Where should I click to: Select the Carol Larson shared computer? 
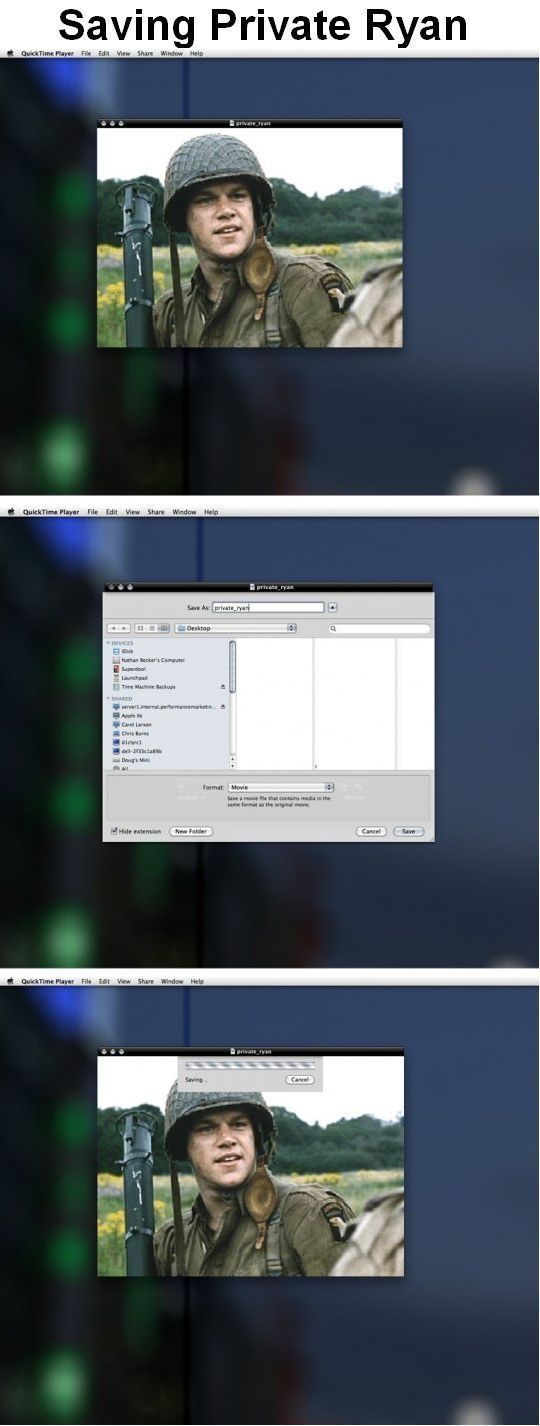[x=137, y=724]
